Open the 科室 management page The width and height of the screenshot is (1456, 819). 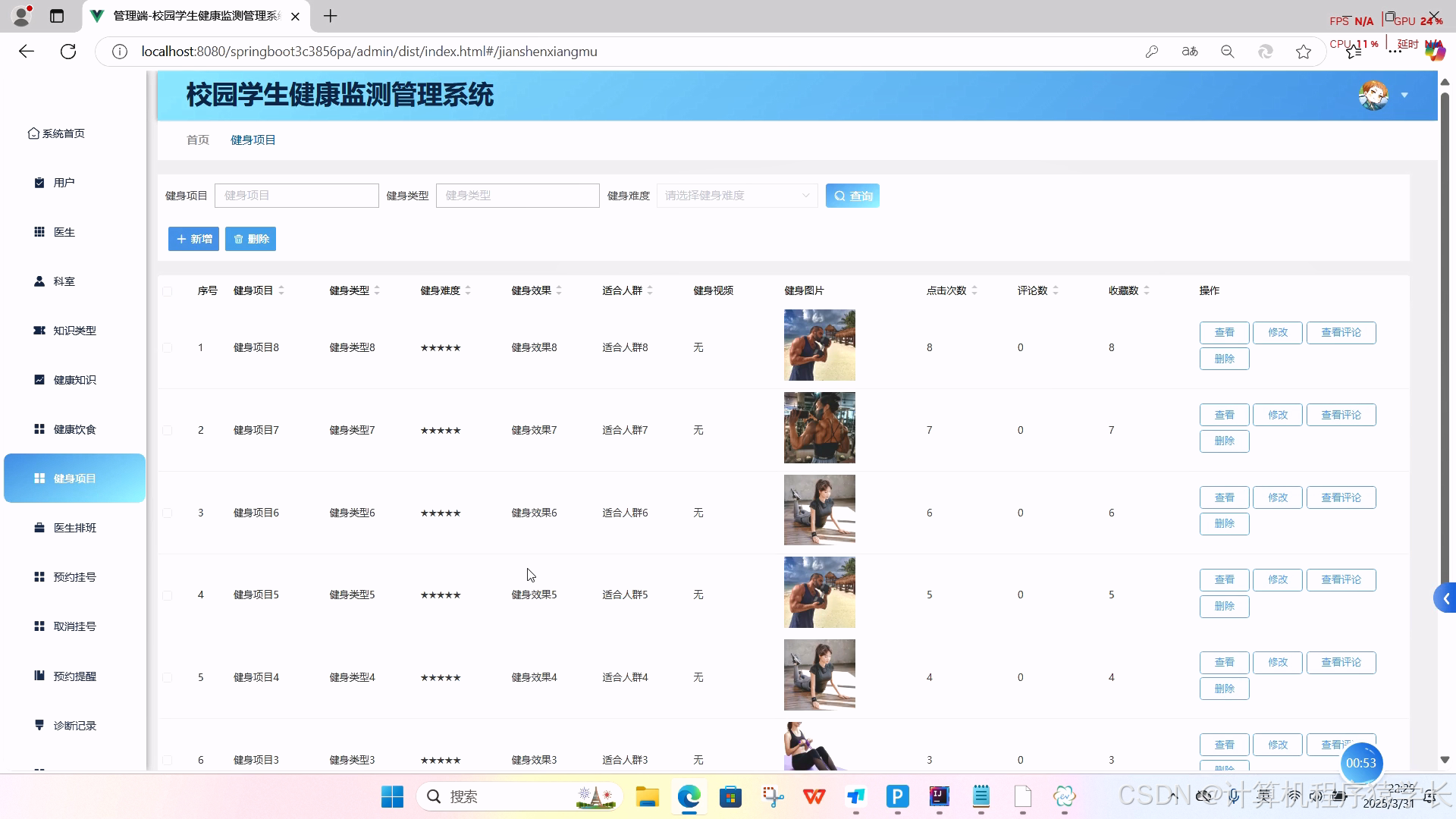[64, 281]
